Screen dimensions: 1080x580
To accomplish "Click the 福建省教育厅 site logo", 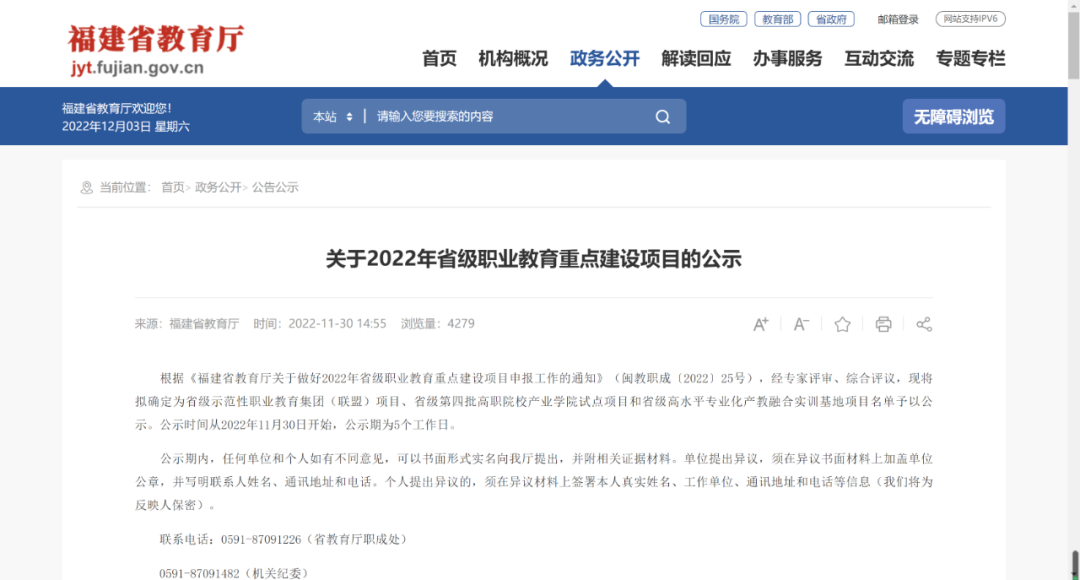I will [x=156, y=50].
